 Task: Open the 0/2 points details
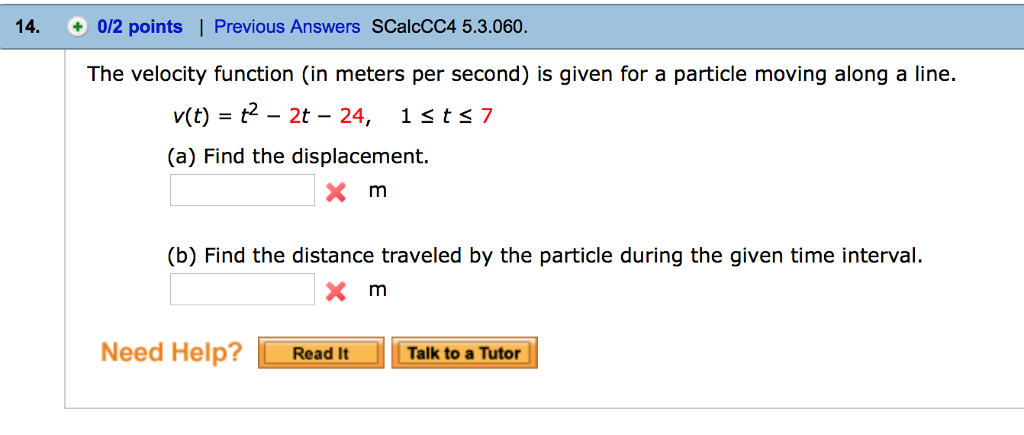[x=140, y=27]
